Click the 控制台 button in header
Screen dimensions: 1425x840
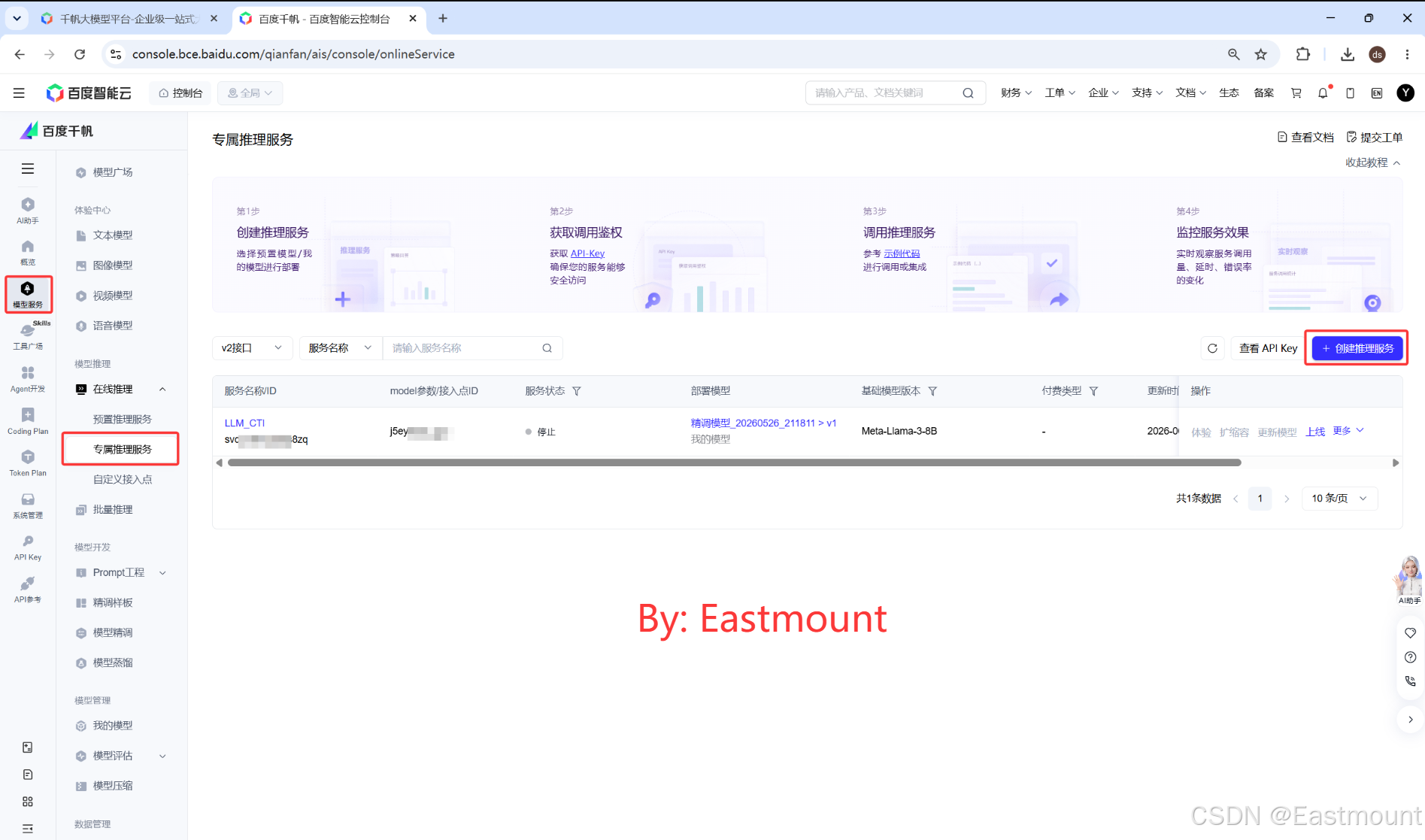coord(180,92)
